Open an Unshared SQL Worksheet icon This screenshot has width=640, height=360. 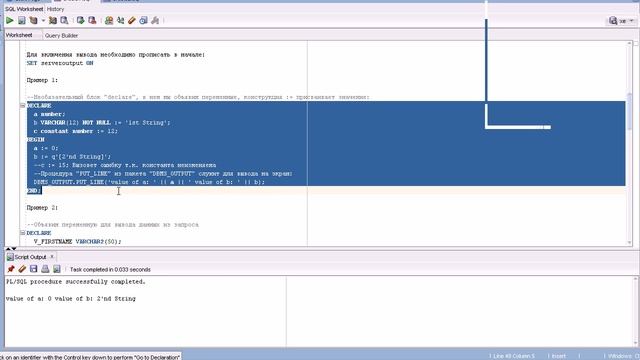[109, 20]
